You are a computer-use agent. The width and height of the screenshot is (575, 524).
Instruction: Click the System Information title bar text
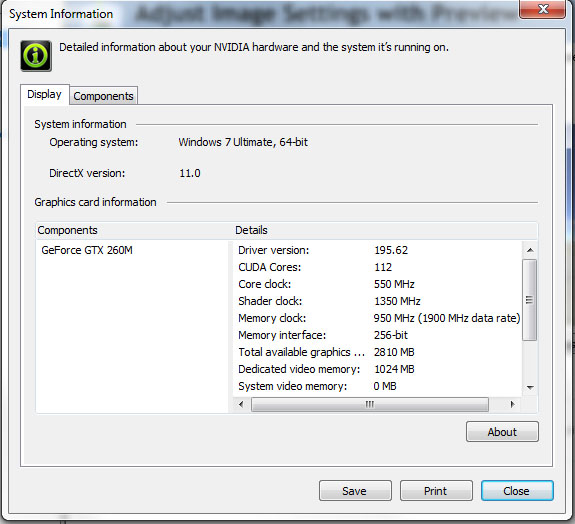(61, 14)
